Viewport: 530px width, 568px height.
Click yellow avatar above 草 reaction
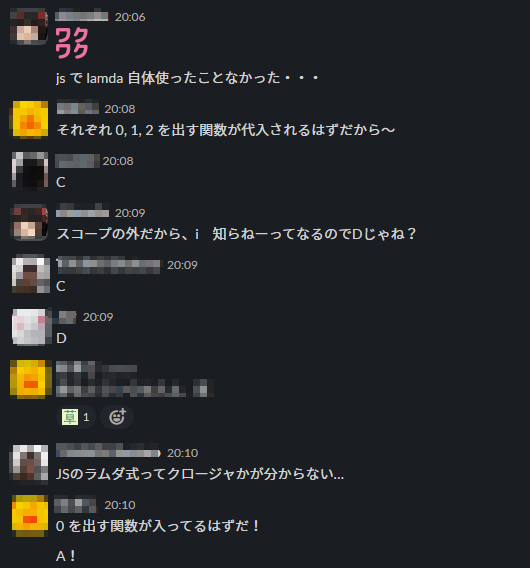click(x=30, y=379)
